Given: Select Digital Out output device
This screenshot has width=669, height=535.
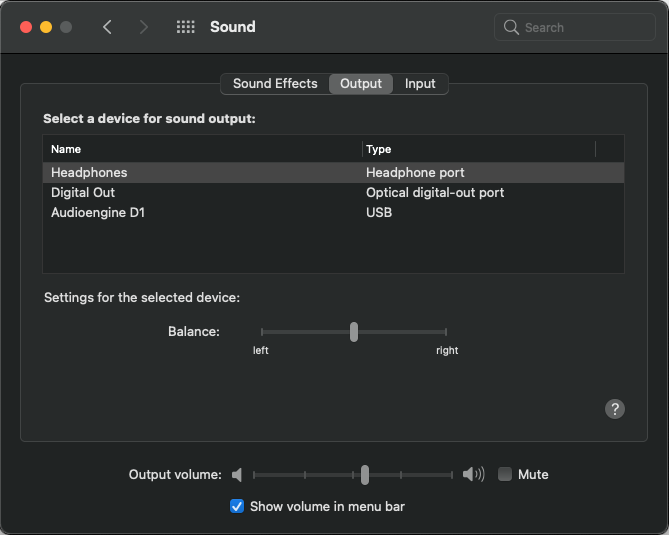Looking at the screenshot, I should [x=333, y=192].
